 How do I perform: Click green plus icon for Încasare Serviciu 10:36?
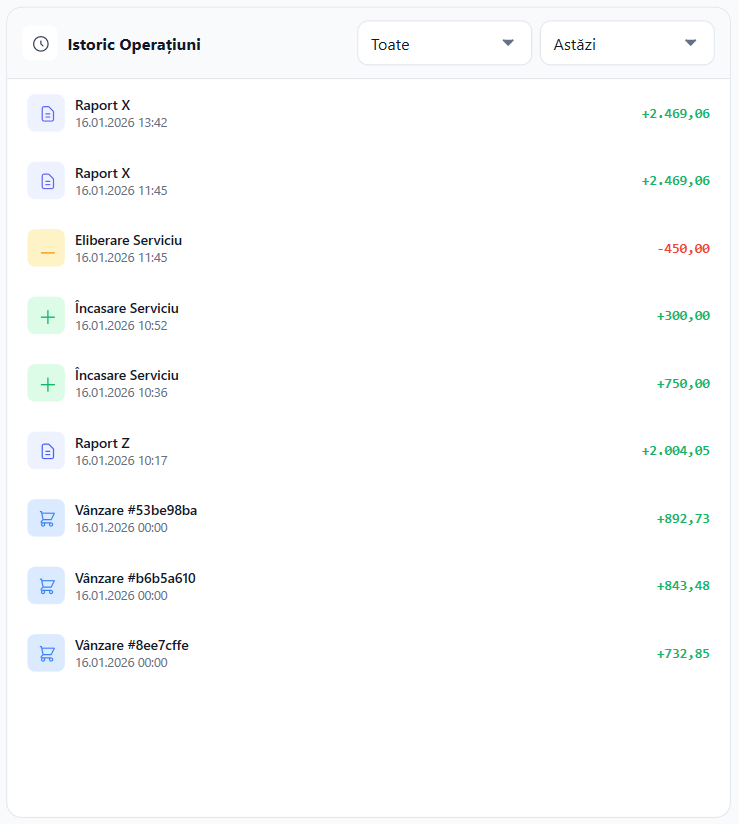46,384
